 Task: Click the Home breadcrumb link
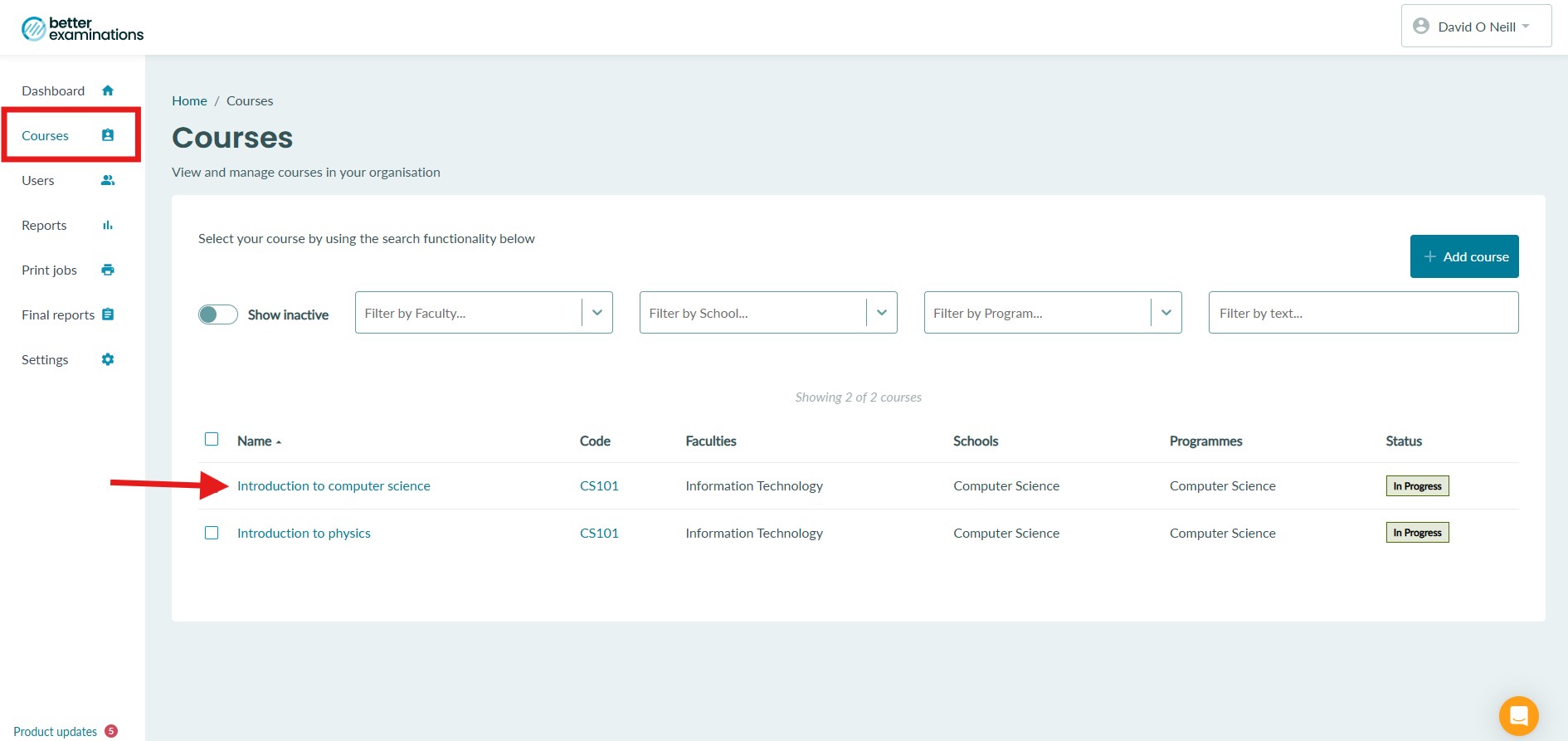tap(189, 100)
